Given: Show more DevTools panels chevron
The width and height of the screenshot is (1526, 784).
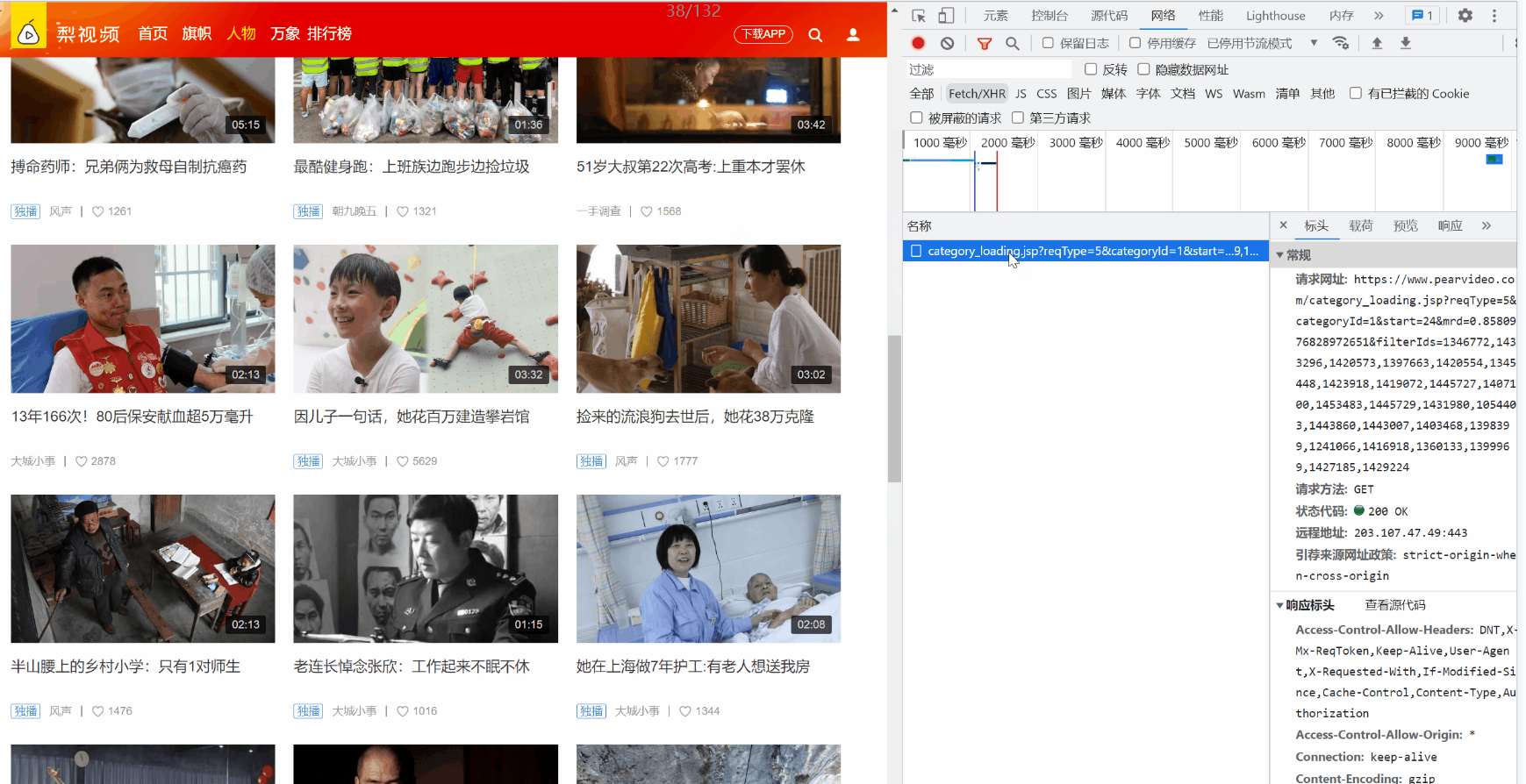Looking at the screenshot, I should (x=1379, y=16).
